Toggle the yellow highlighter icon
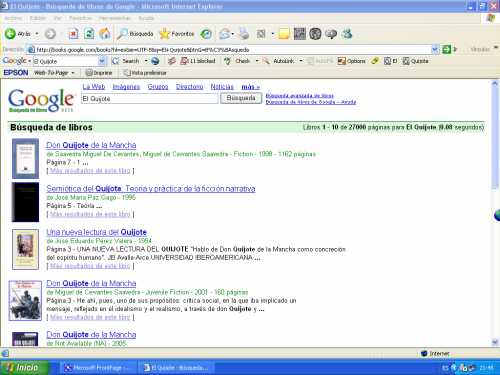This screenshot has height=375, width=500. point(375,61)
